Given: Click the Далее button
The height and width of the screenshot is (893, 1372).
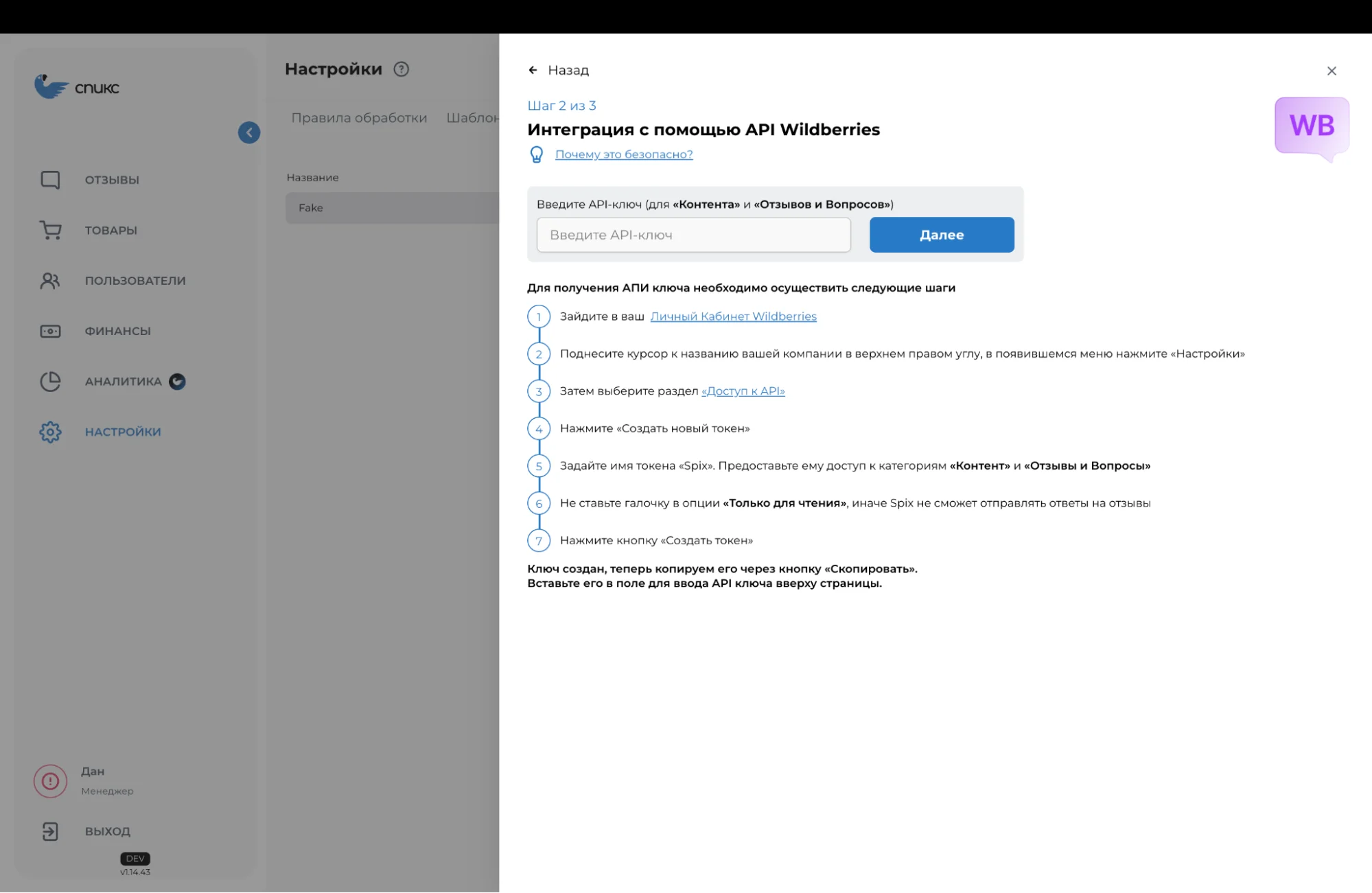Looking at the screenshot, I should 942,235.
